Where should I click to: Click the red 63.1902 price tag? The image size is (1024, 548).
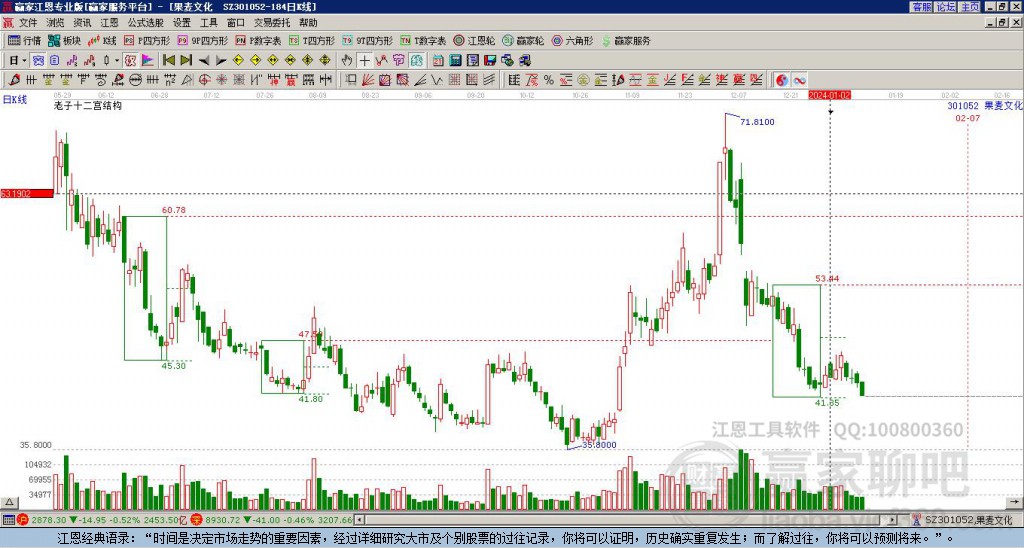[x=26, y=194]
